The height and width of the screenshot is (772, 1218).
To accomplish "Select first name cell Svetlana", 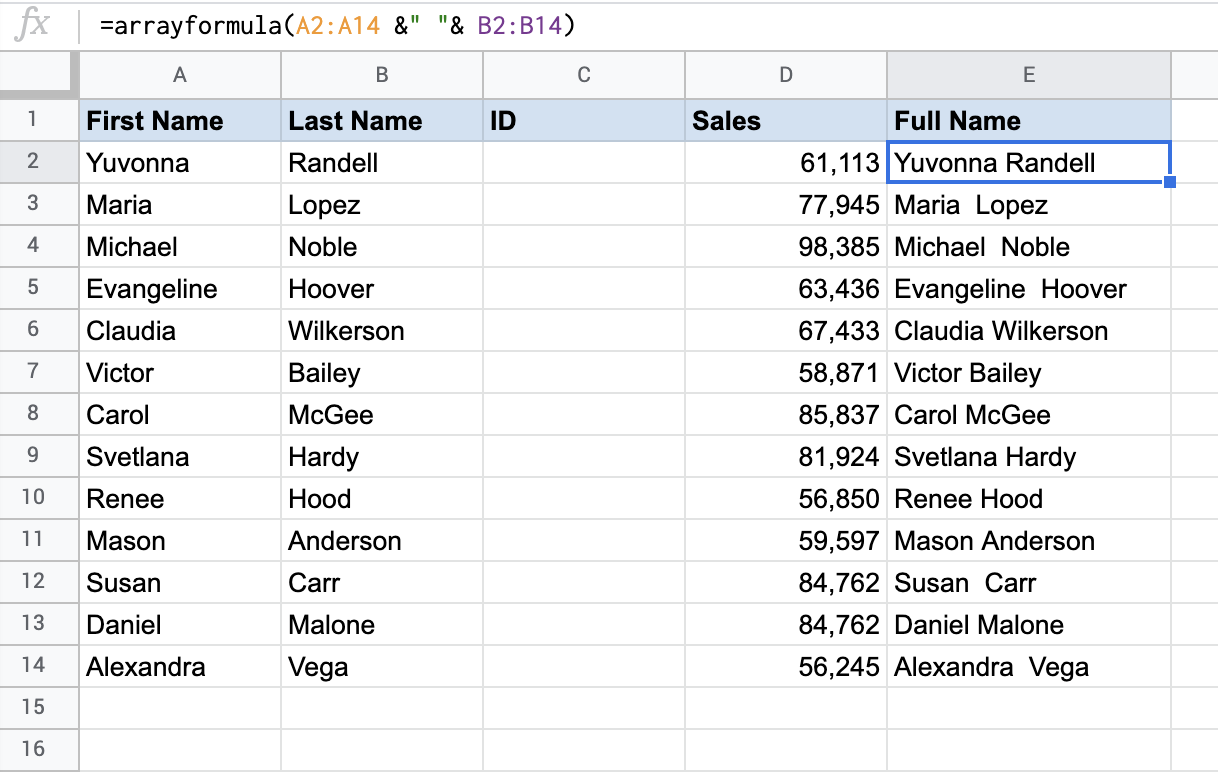I will pyautogui.click(x=180, y=457).
